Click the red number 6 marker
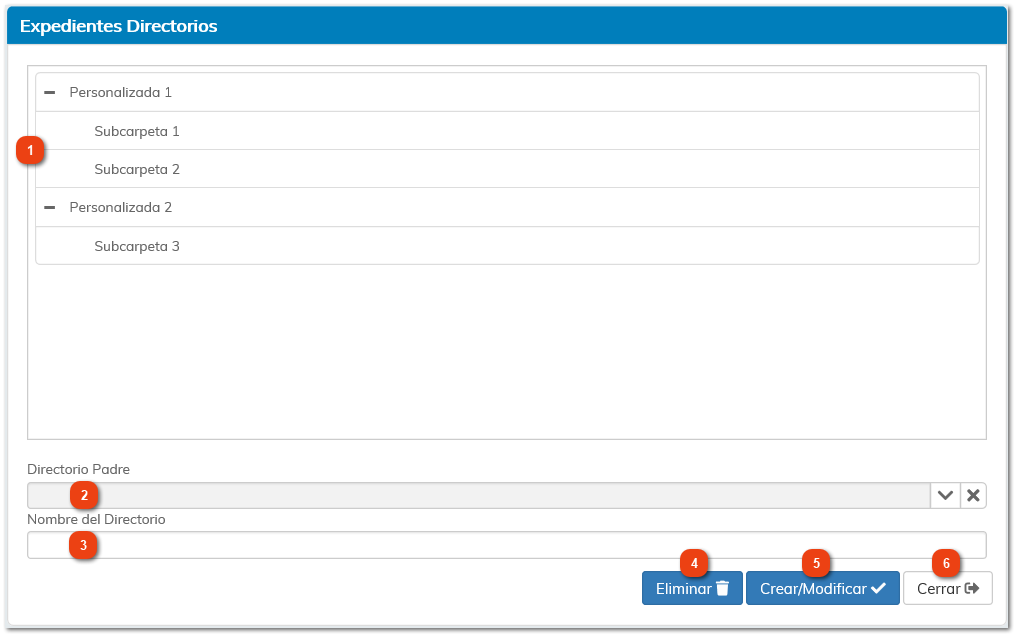 click(x=946, y=563)
